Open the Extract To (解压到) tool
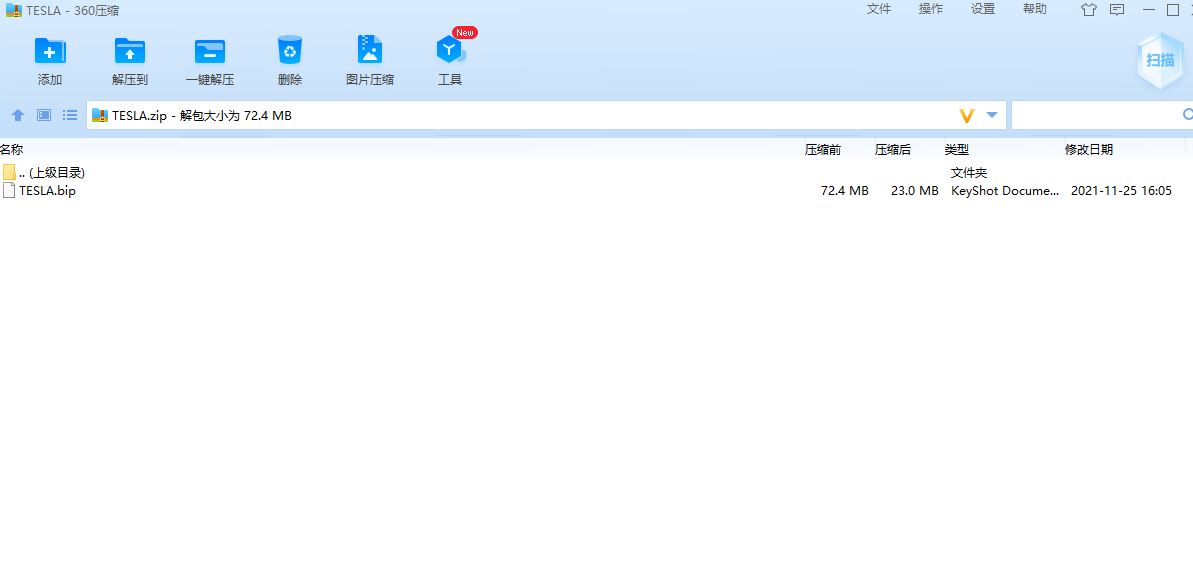 (x=129, y=51)
